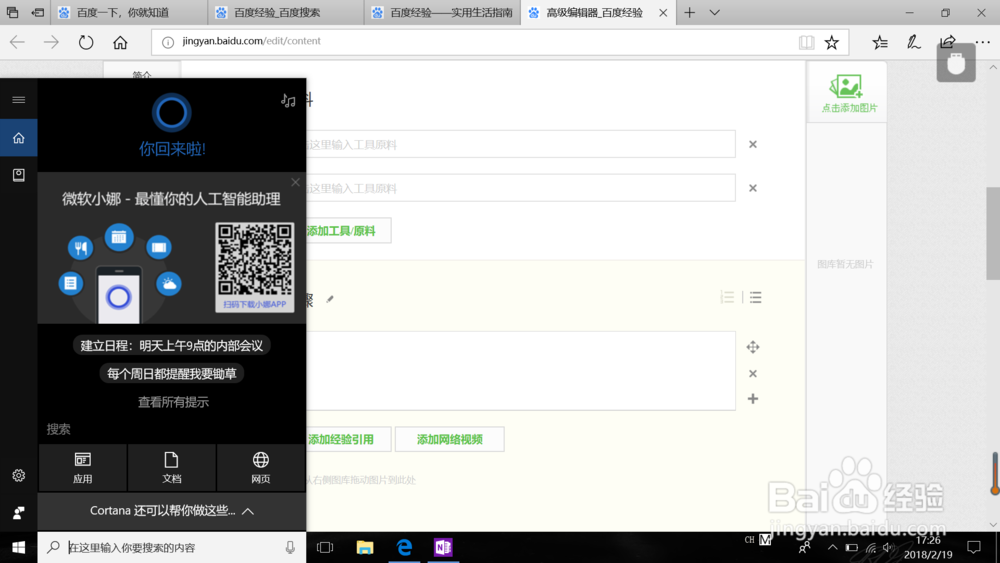Screen dimensions: 1000x563
Task: Refresh the page
Action: [x=86, y=42]
